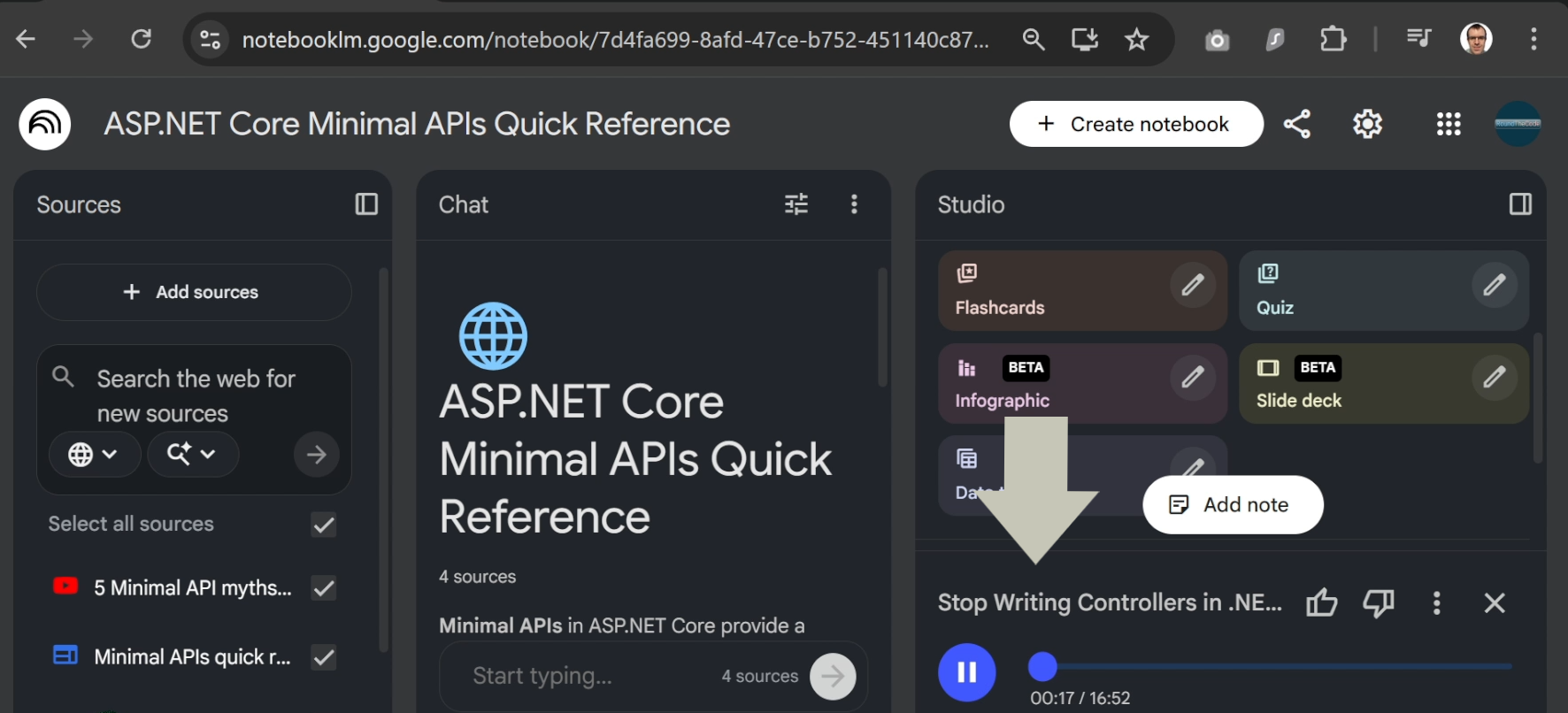This screenshot has width=1568, height=713.
Task: Click the install app icon in address bar
Action: coord(1085,39)
